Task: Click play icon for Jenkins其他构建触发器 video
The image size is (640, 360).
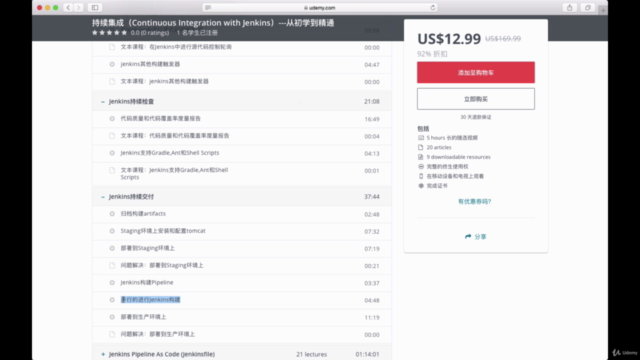Action: click(x=112, y=64)
